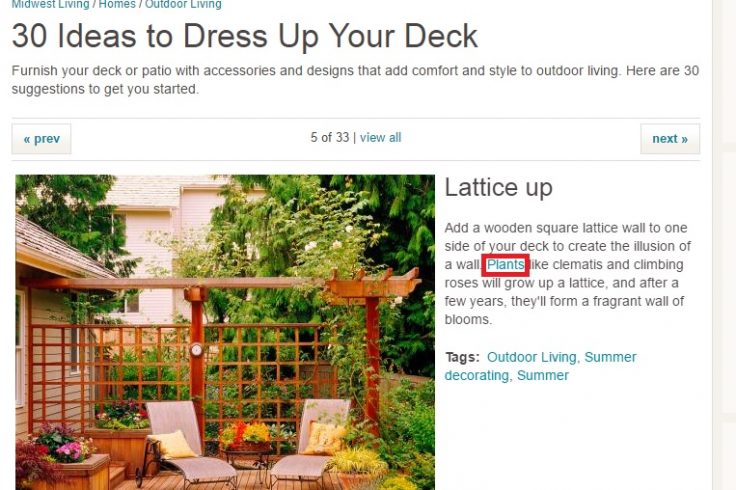This screenshot has height=490, width=736.
Task: Click the lattice deck photo
Action: (x=225, y=332)
